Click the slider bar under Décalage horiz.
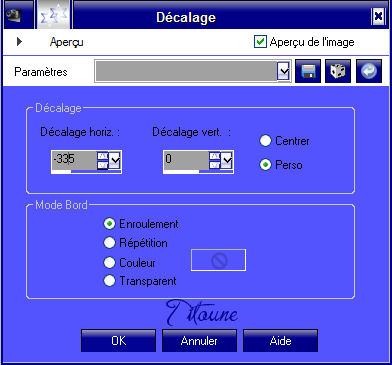This screenshot has height=365, width=392. click(x=86, y=172)
